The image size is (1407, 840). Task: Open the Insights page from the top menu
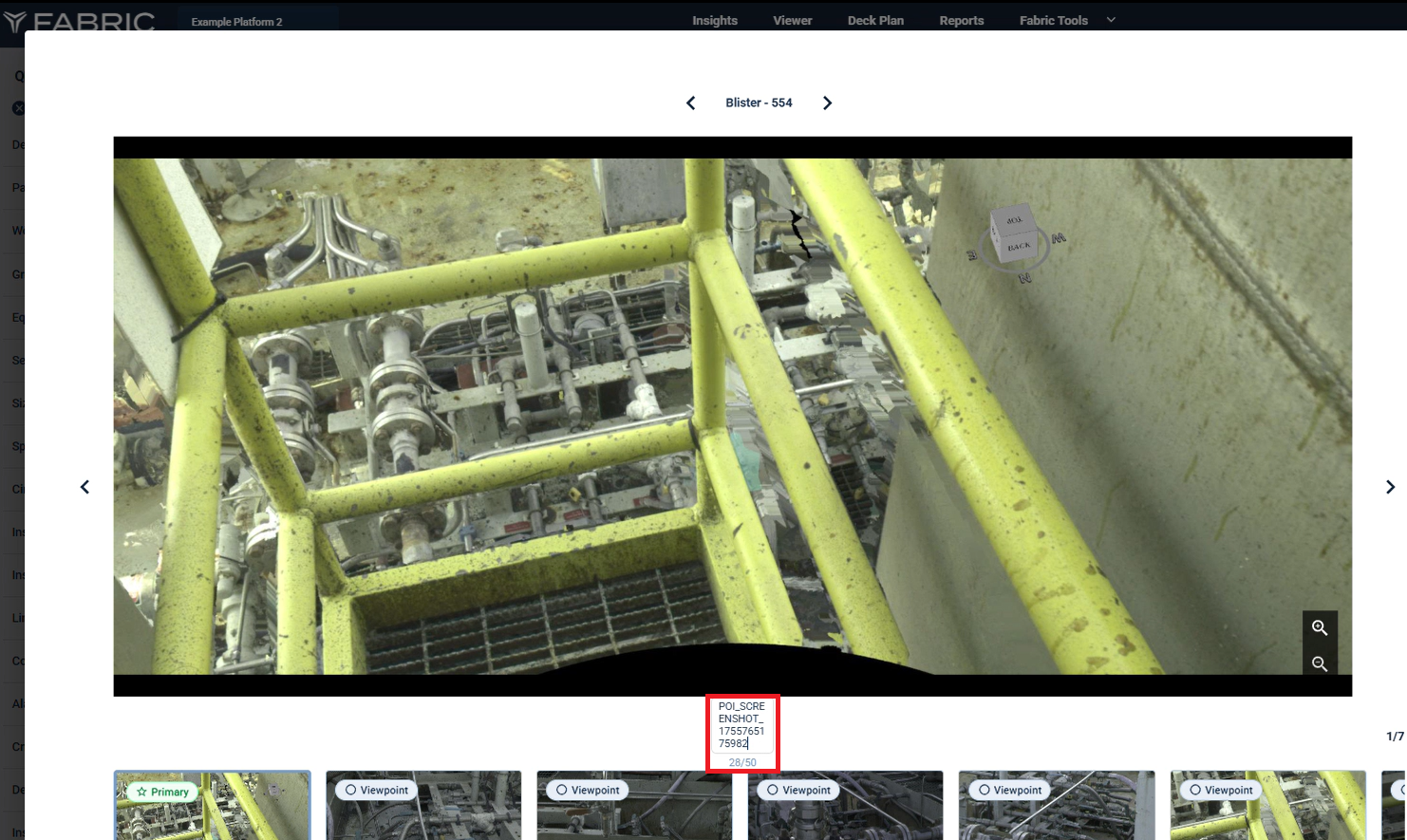(x=714, y=20)
